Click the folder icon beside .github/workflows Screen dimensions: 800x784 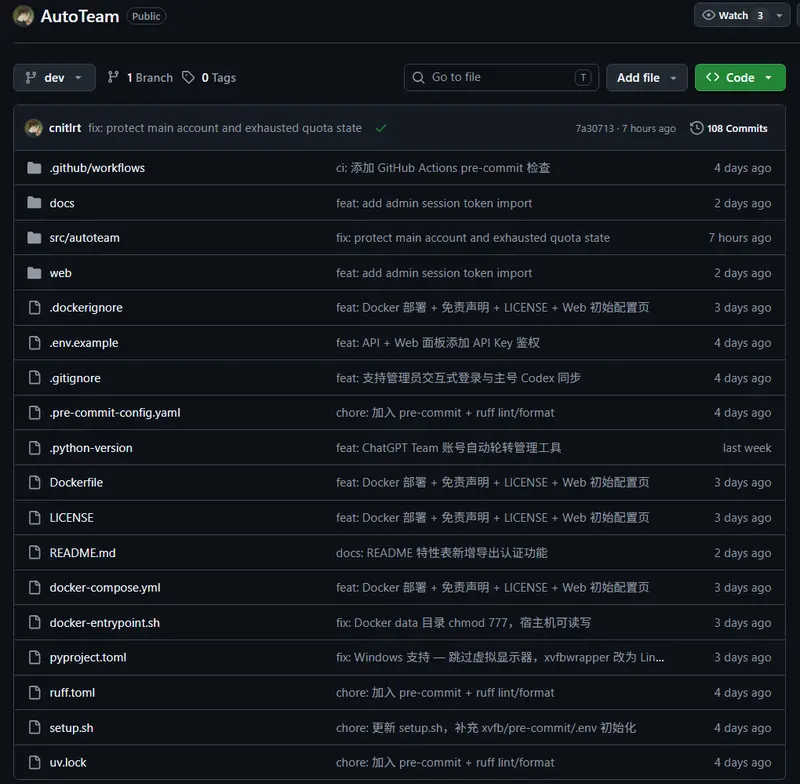coord(34,168)
